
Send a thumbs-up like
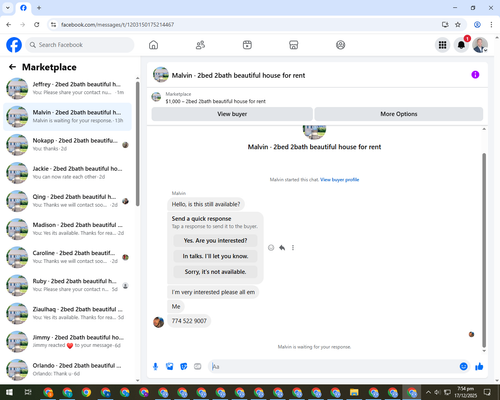479,367
